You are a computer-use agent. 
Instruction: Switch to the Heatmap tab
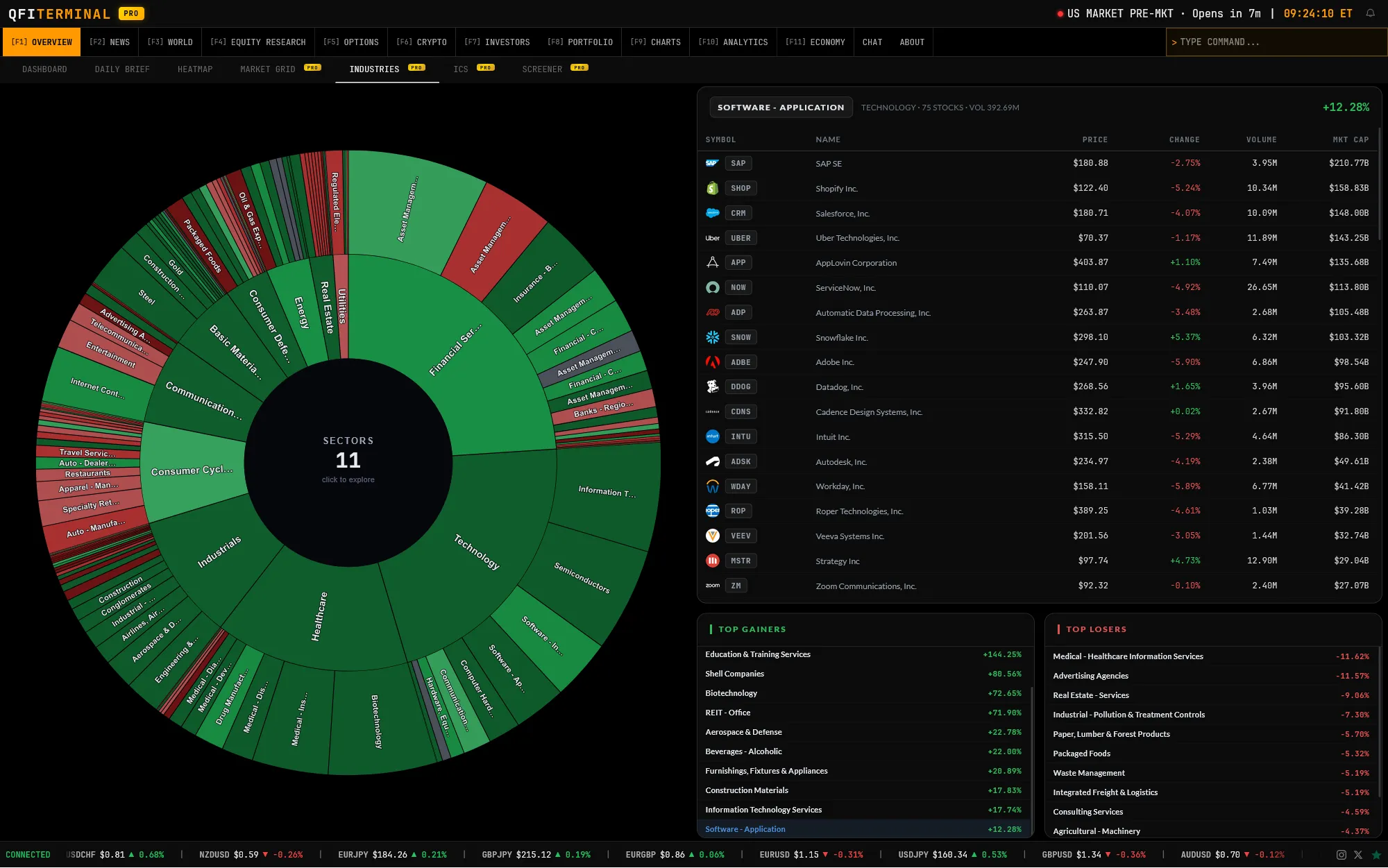click(x=195, y=69)
